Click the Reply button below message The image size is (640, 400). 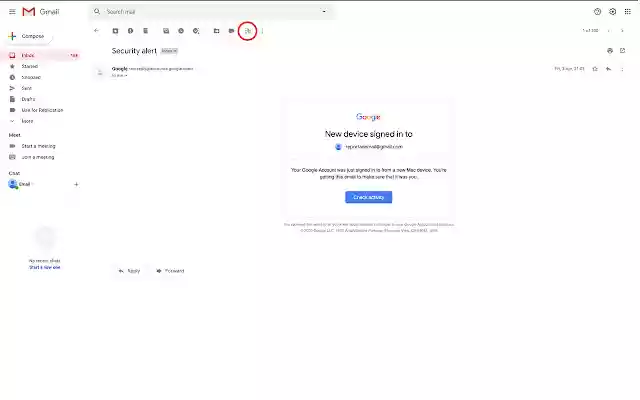click(x=129, y=271)
